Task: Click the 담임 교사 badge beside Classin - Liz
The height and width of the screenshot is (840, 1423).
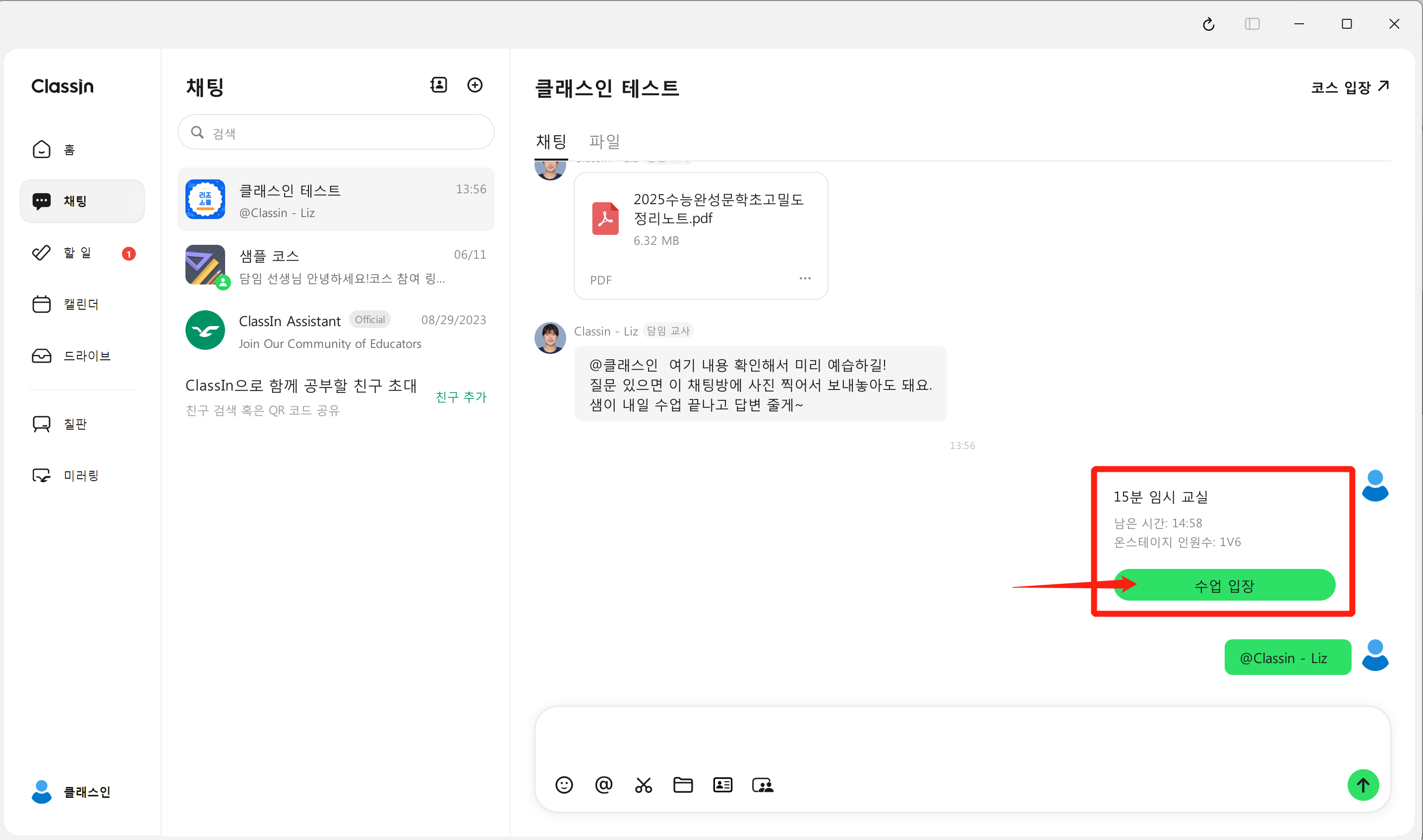Action: 668,331
